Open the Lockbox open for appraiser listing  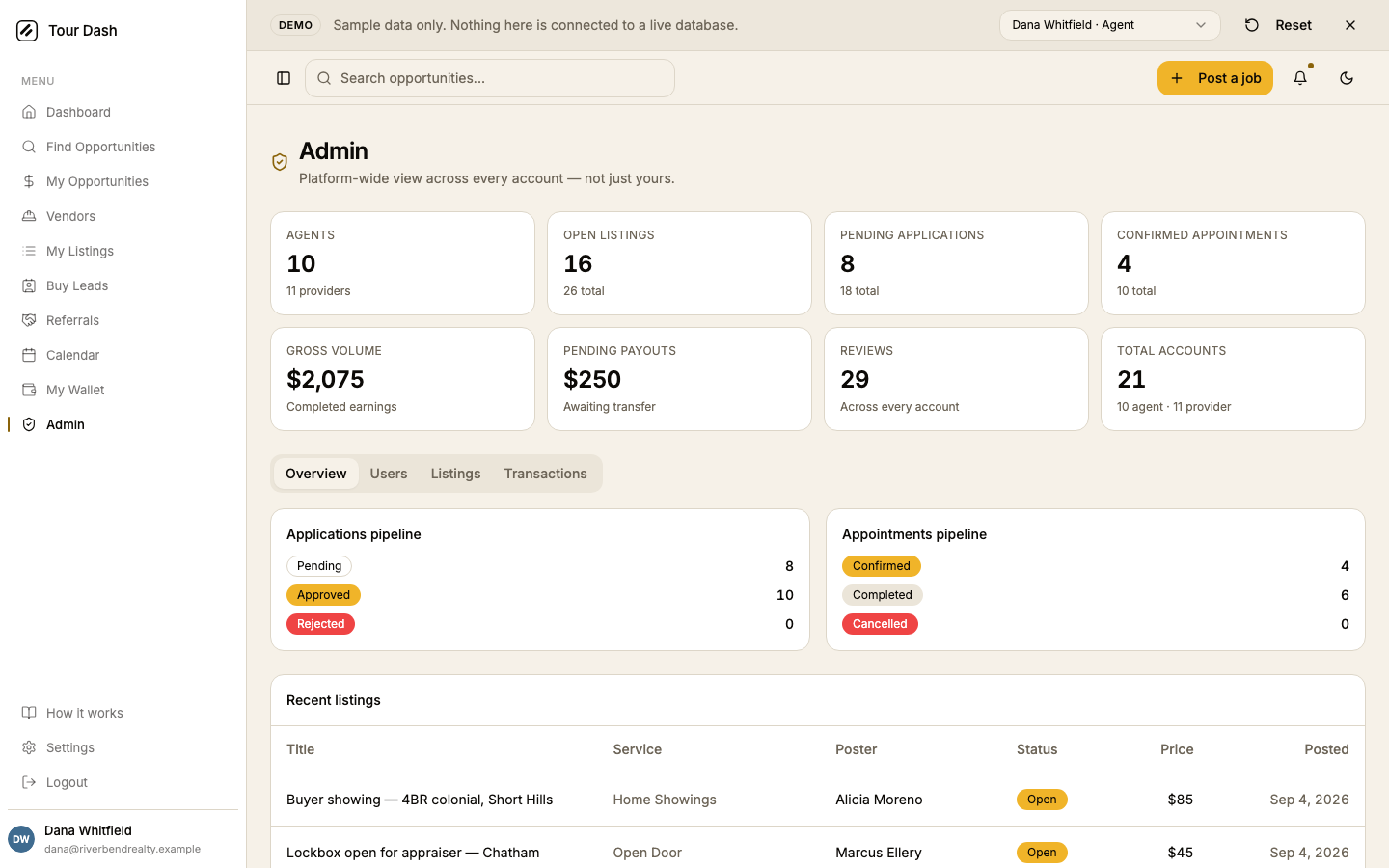(413, 853)
